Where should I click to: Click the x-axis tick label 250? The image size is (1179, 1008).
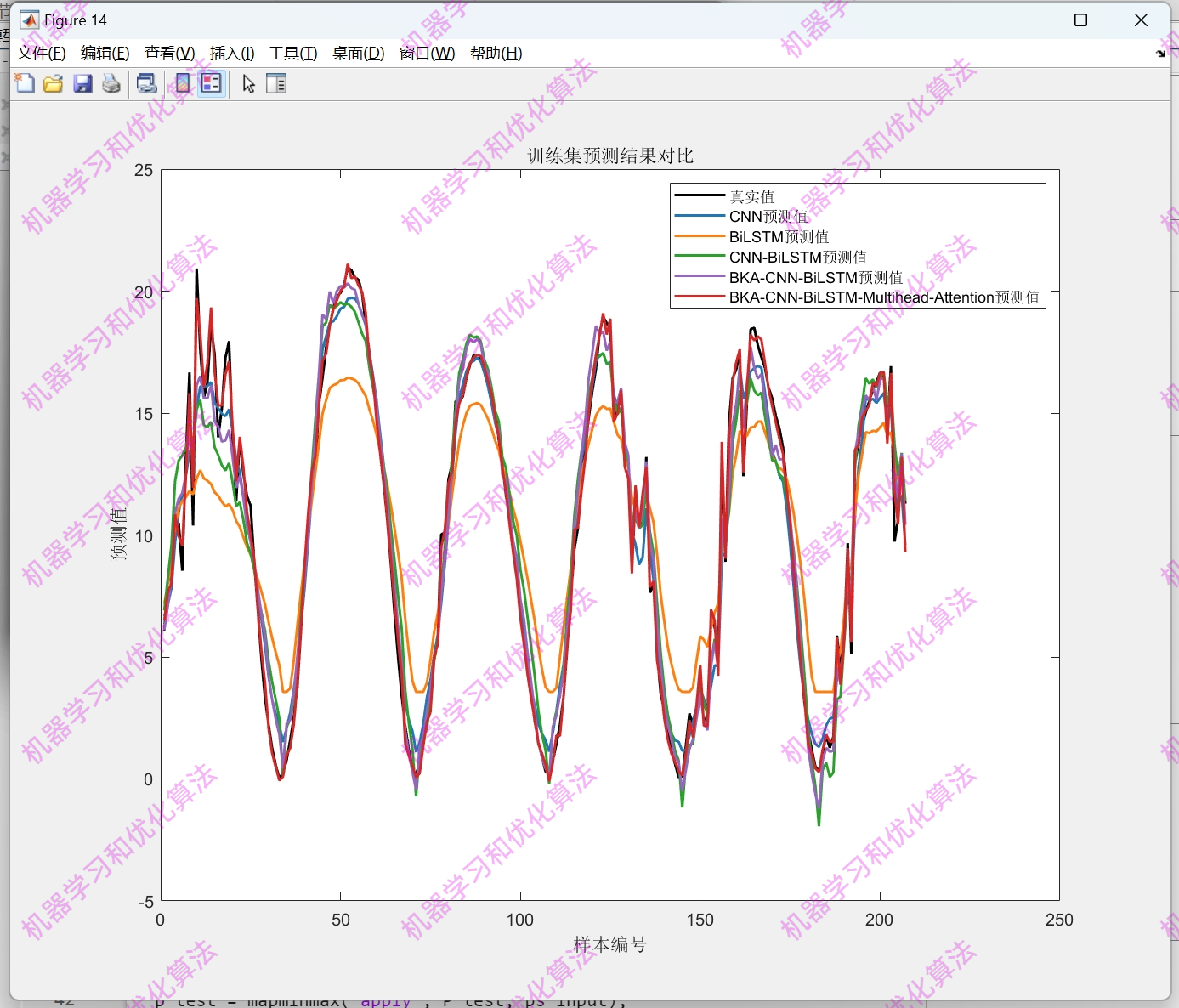pyautogui.click(x=1059, y=920)
